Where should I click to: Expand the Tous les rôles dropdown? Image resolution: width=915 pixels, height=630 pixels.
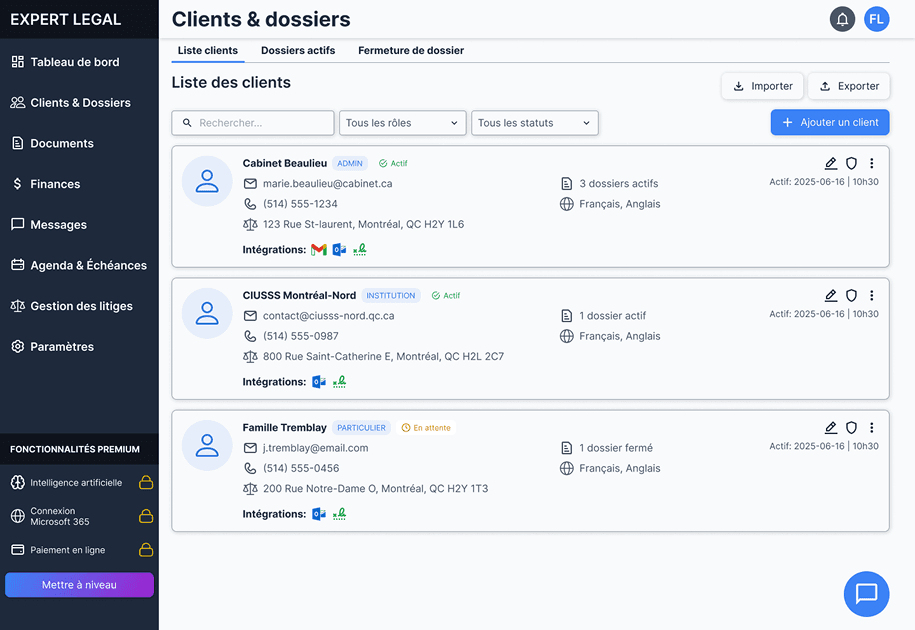(403, 123)
